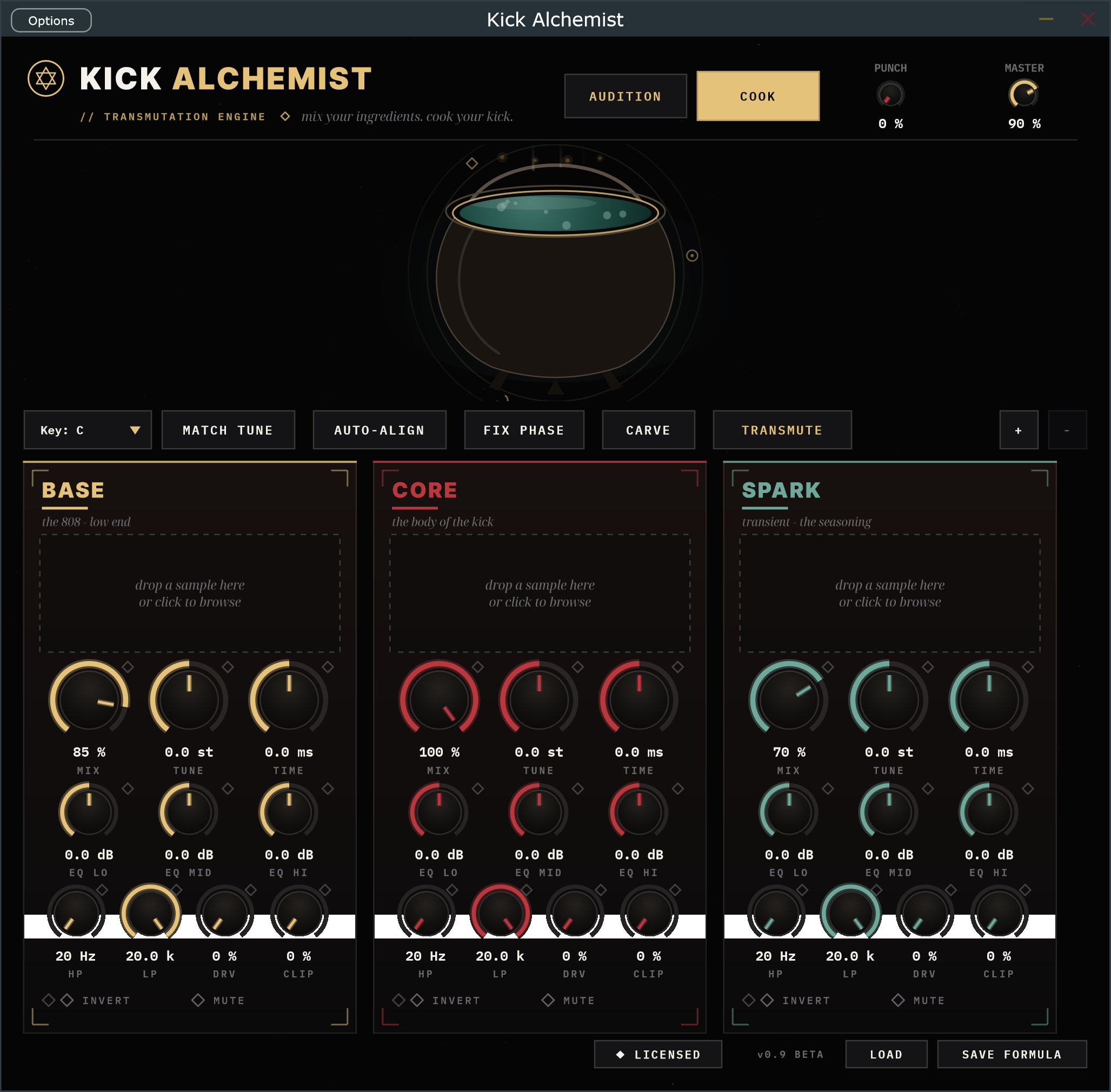The image size is (1111, 1092).
Task: Click diamond icon beside SPARK EQ MID knob
Action: click(928, 789)
